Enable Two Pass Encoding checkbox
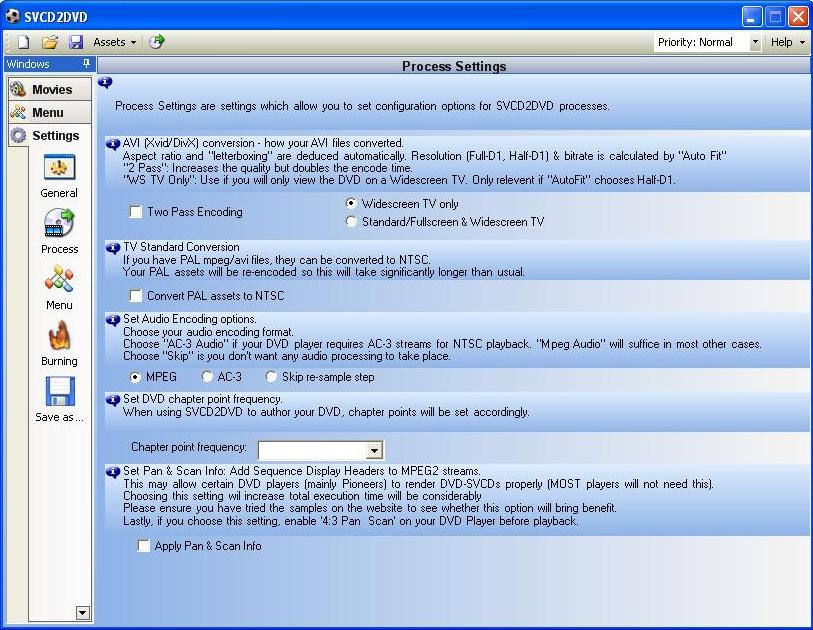 point(136,212)
